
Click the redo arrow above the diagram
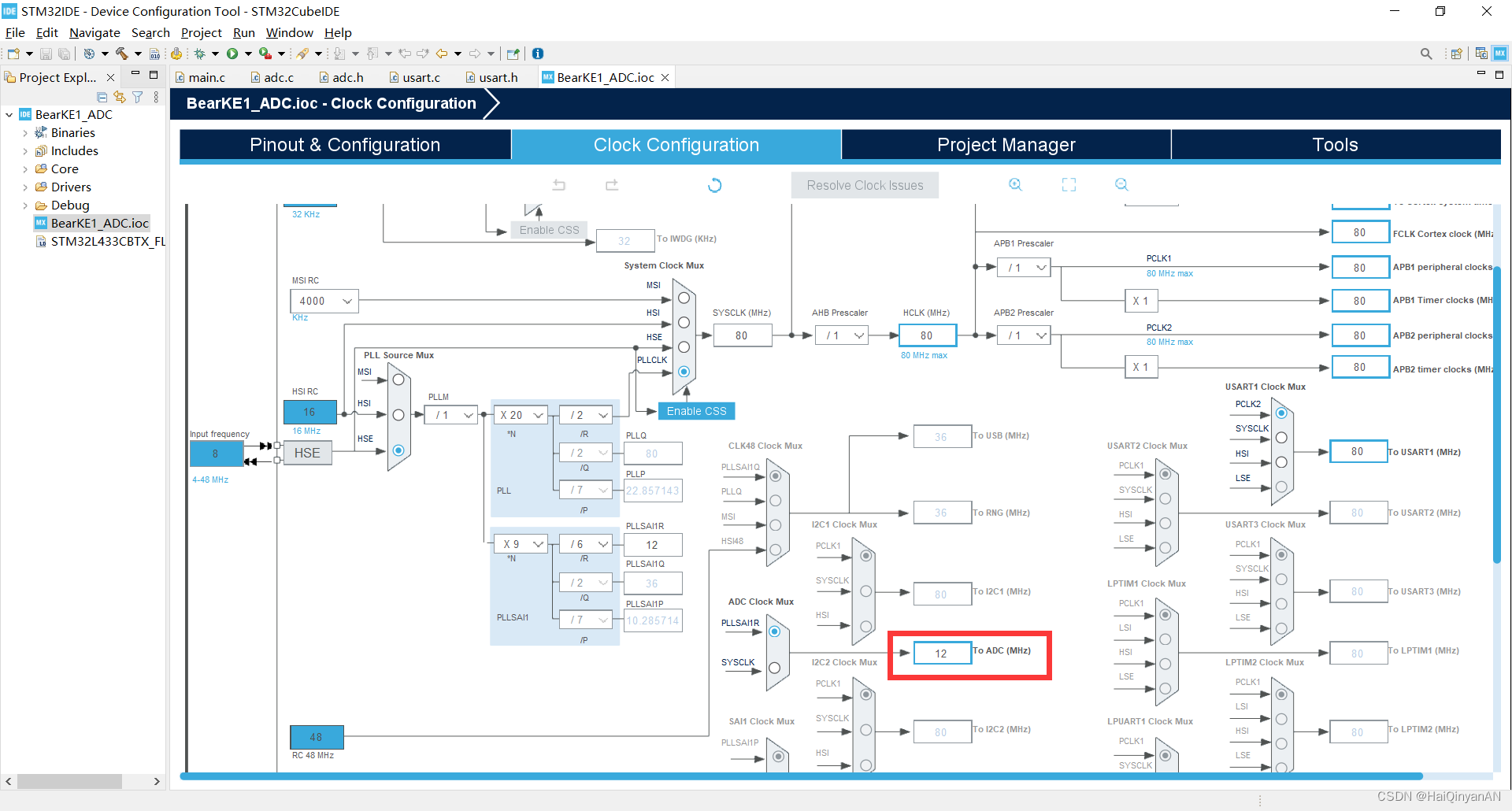pyautogui.click(x=612, y=185)
